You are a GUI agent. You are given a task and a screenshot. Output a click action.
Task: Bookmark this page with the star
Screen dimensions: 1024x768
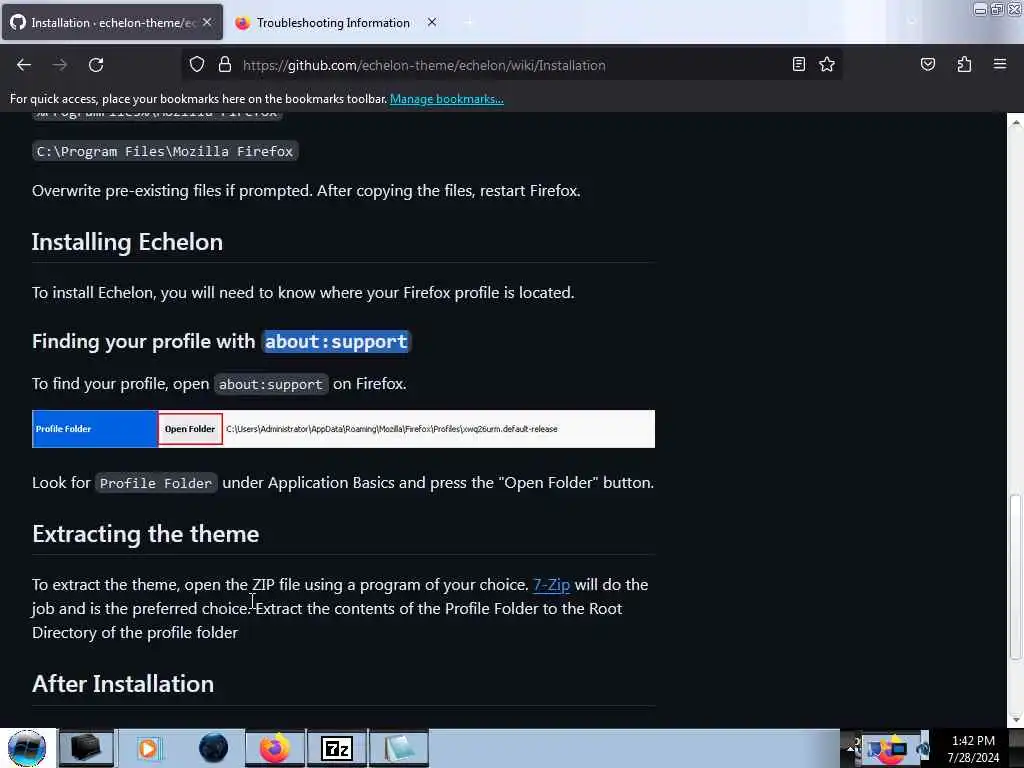pos(827,64)
